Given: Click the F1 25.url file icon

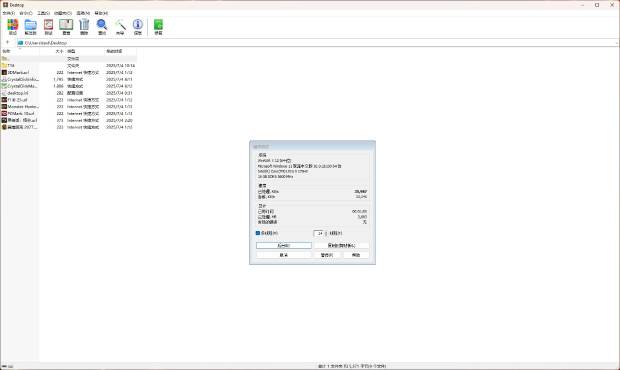Looking at the screenshot, I should (x=4, y=100).
